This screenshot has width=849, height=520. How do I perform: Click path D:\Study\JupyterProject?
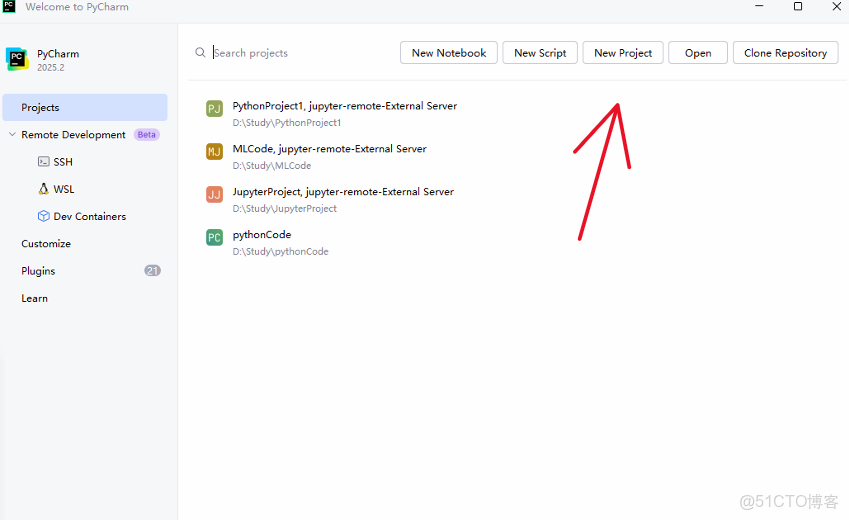284,208
